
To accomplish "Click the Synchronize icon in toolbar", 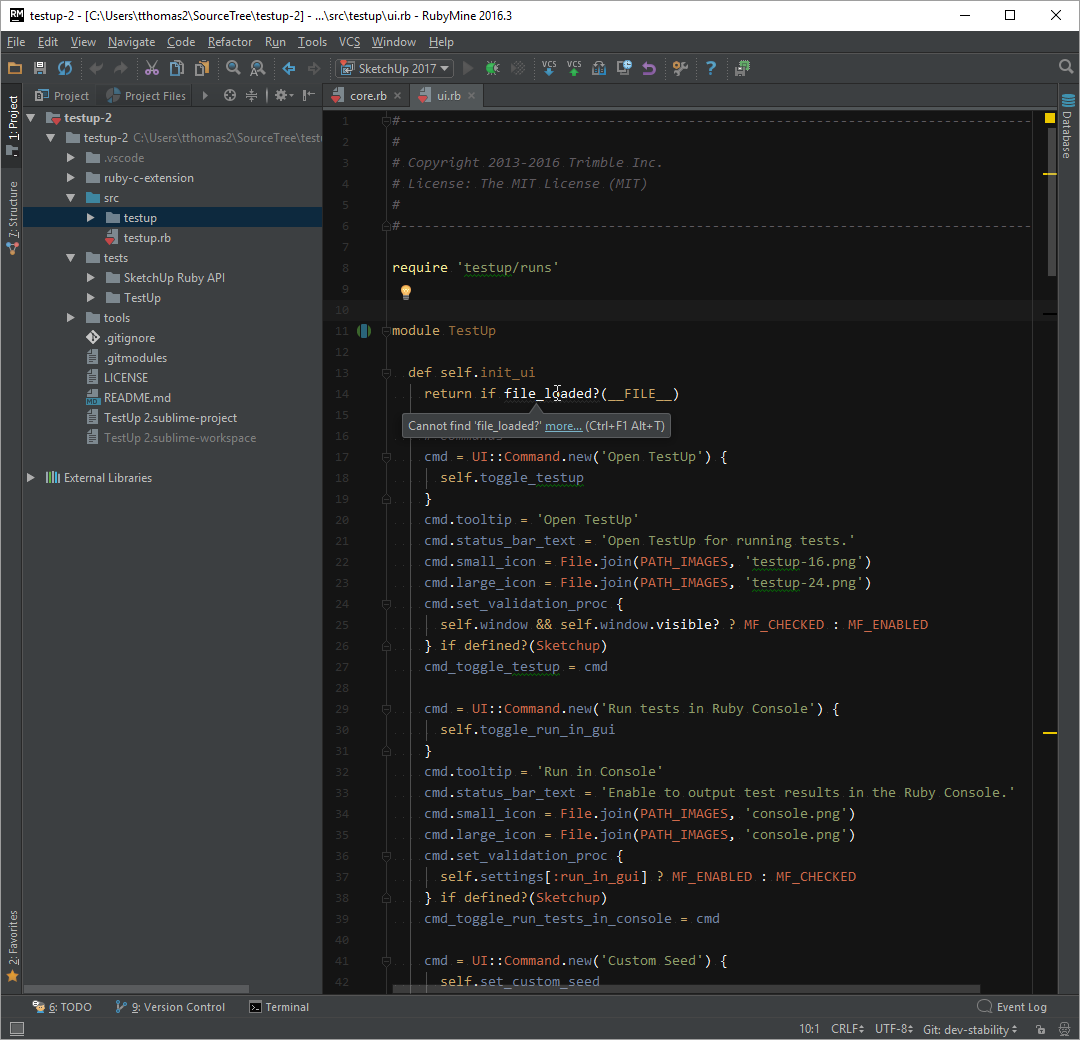I will [65, 68].
